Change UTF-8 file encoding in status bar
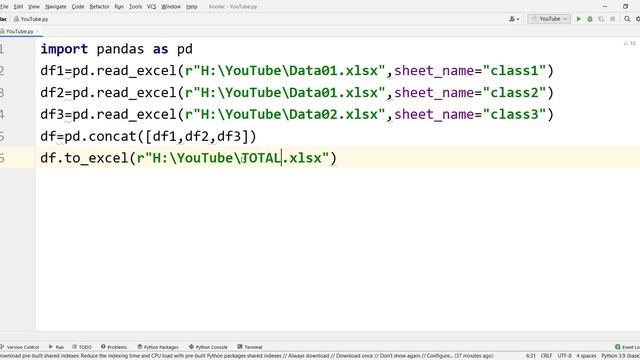Image resolution: width=640 pixels, height=360 pixels. pyautogui.click(x=564, y=356)
